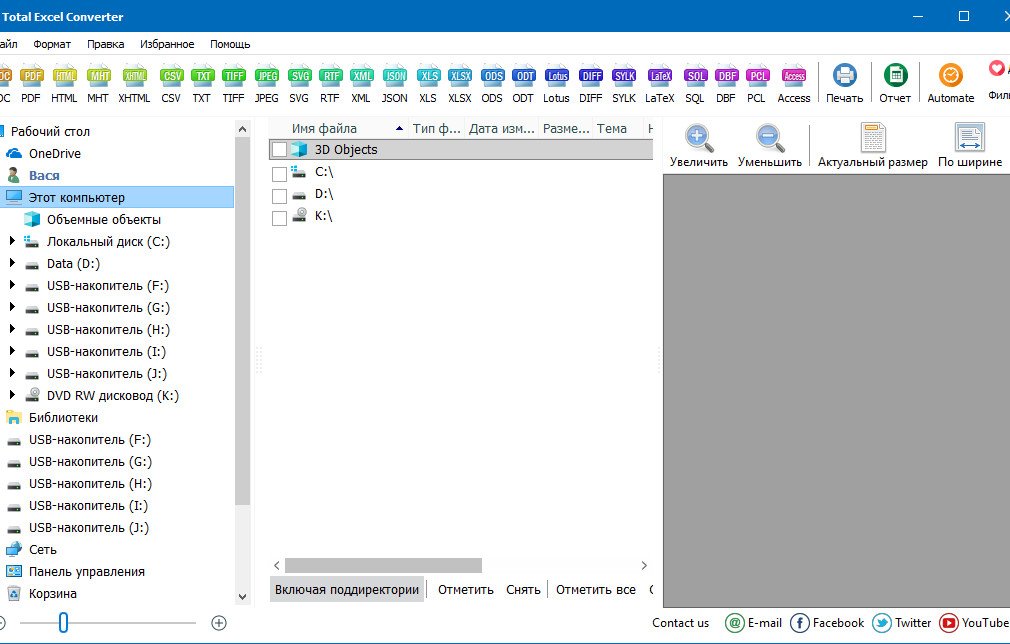
Task: Expand DVD RW дисковод (K:) node
Action: click(12, 395)
